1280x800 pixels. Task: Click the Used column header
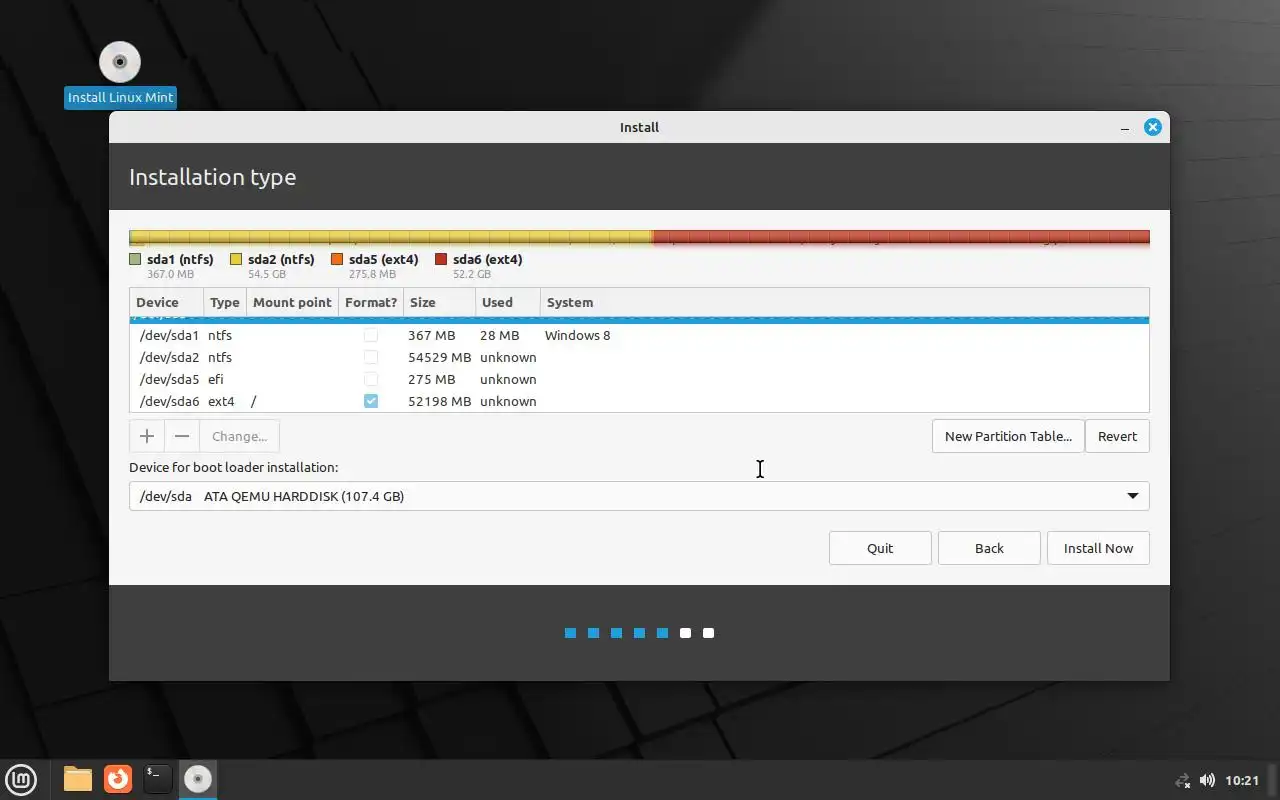coord(508,302)
